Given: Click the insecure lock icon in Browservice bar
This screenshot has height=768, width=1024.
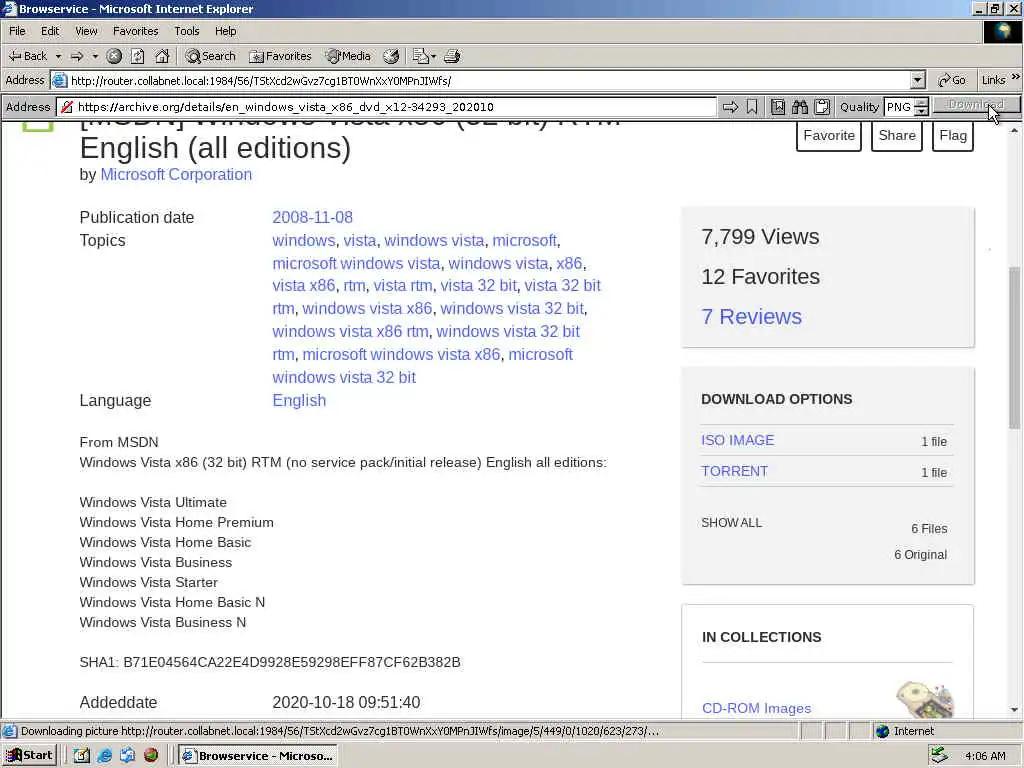Looking at the screenshot, I should coord(67,106).
